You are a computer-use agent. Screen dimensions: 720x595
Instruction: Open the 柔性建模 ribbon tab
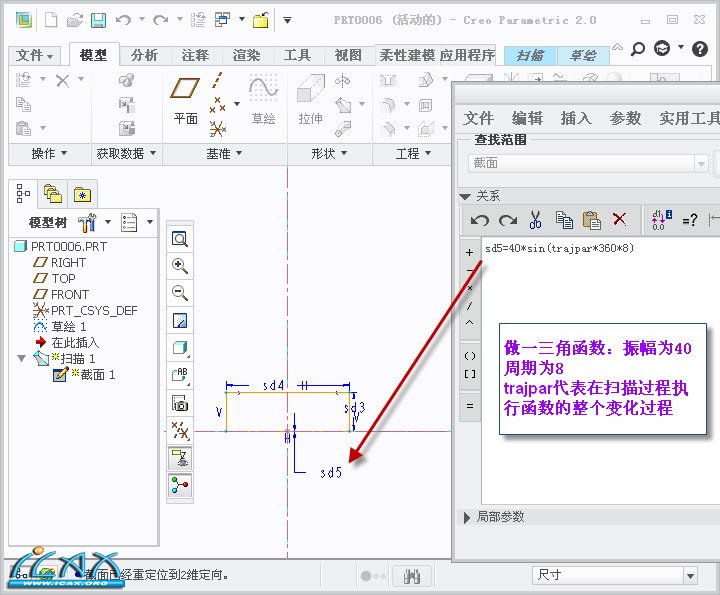tap(407, 56)
